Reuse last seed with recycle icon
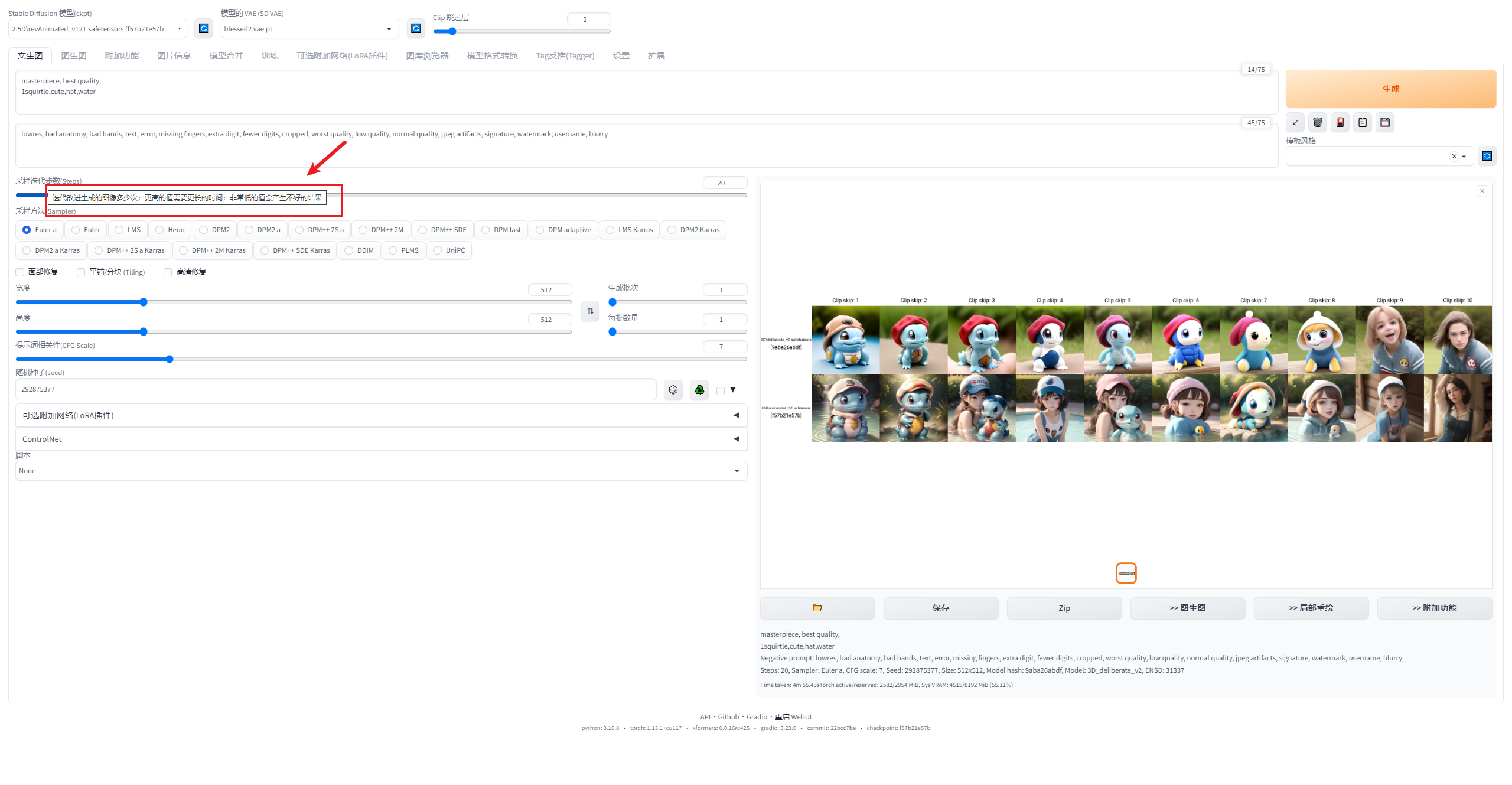This screenshot has width=1512, height=785. tap(699, 390)
